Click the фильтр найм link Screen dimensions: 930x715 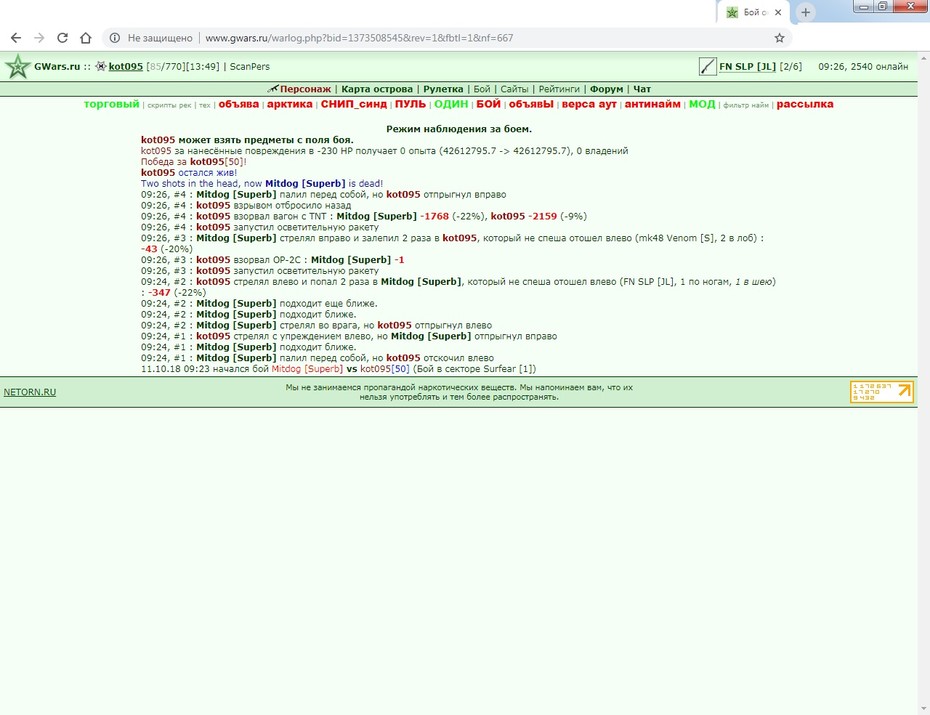tap(746, 105)
